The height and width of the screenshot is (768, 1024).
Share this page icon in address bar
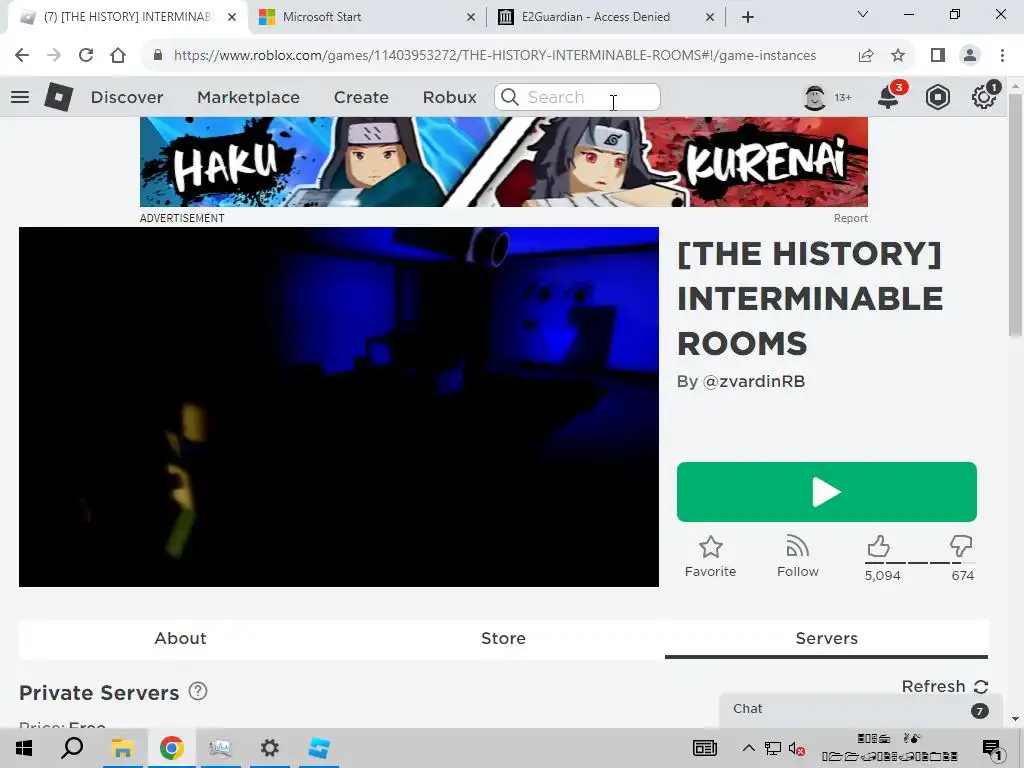(866, 56)
